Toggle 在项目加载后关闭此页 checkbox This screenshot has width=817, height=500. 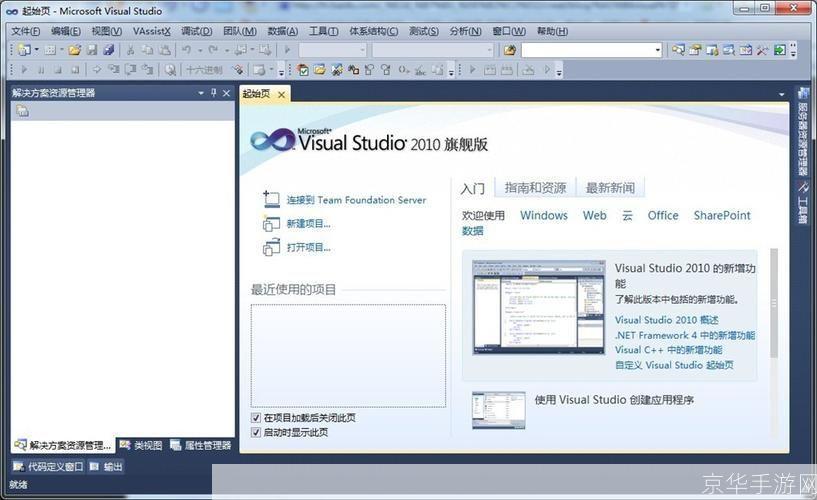click(256, 418)
